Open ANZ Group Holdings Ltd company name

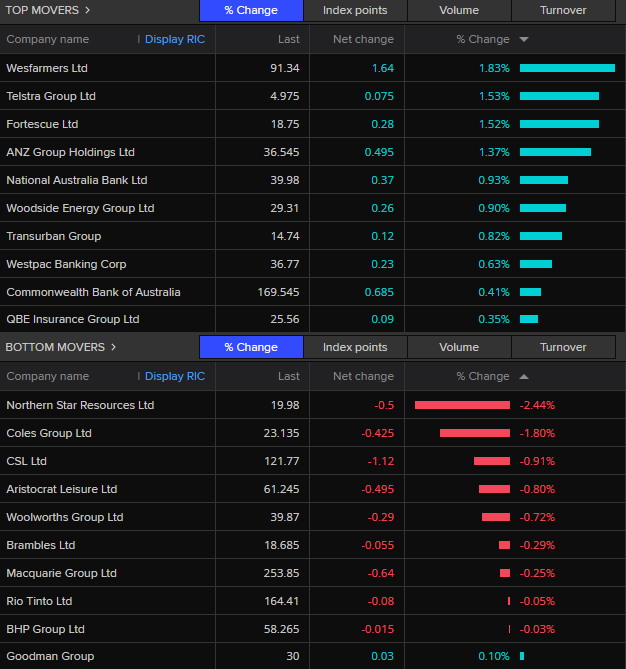tap(70, 152)
